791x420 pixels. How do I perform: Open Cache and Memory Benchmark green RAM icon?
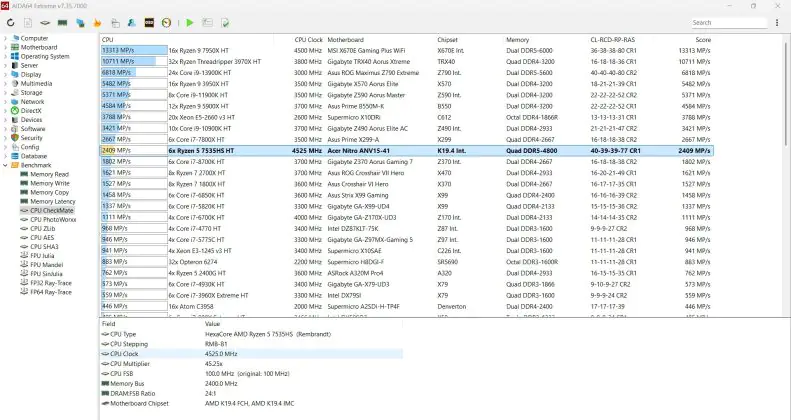(63, 23)
